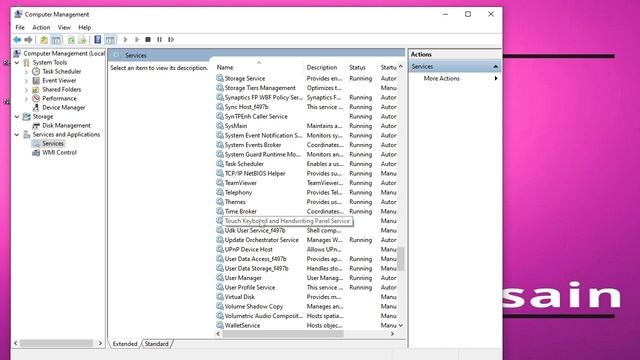
Task: Click the Refresh toolbar icon
Action: click(x=71, y=40)
